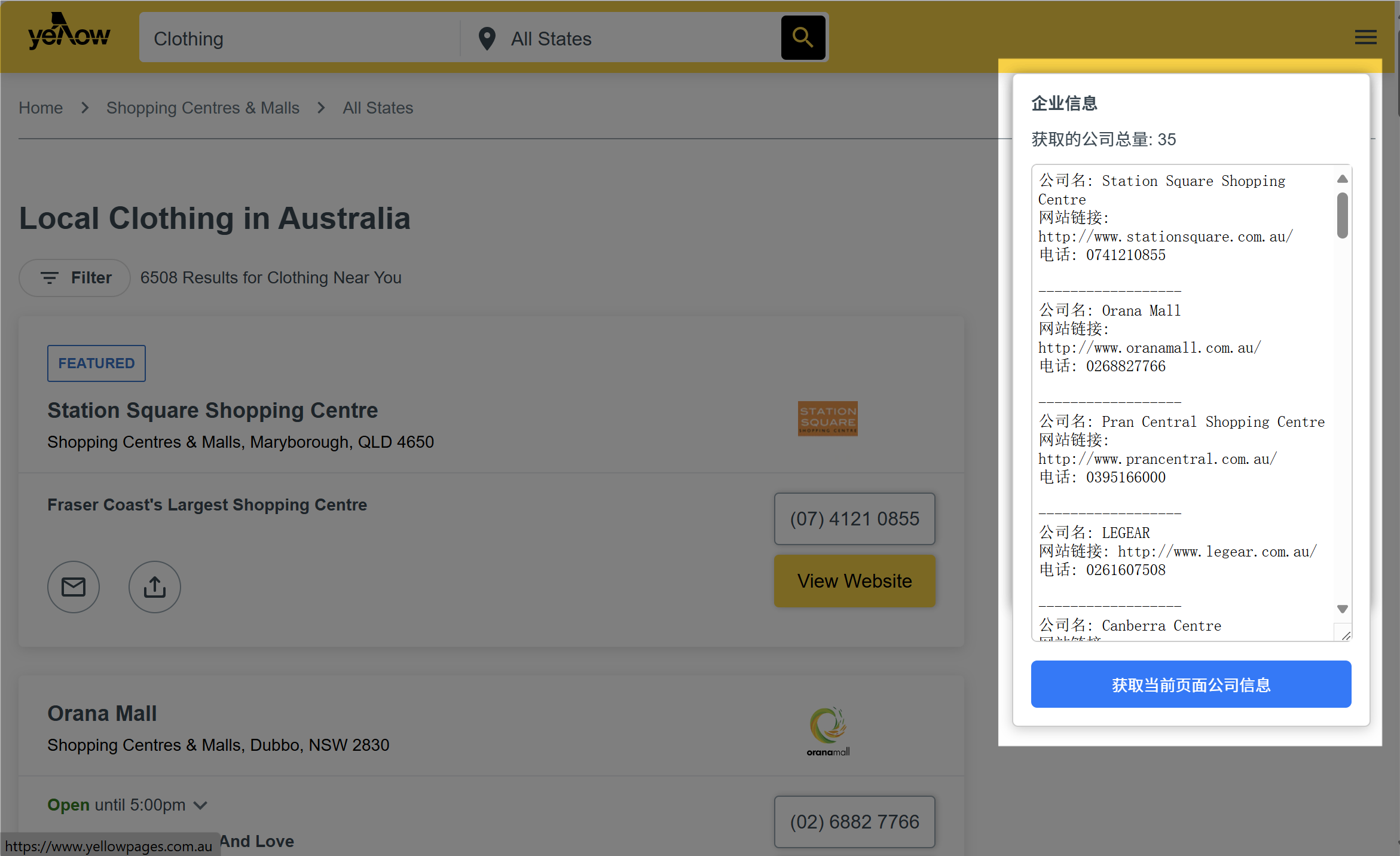Viewport: 1400px width, 856px height.
Task: Click the share icon for Station Square
Action: pyautogui.click(x=155, y=586)
